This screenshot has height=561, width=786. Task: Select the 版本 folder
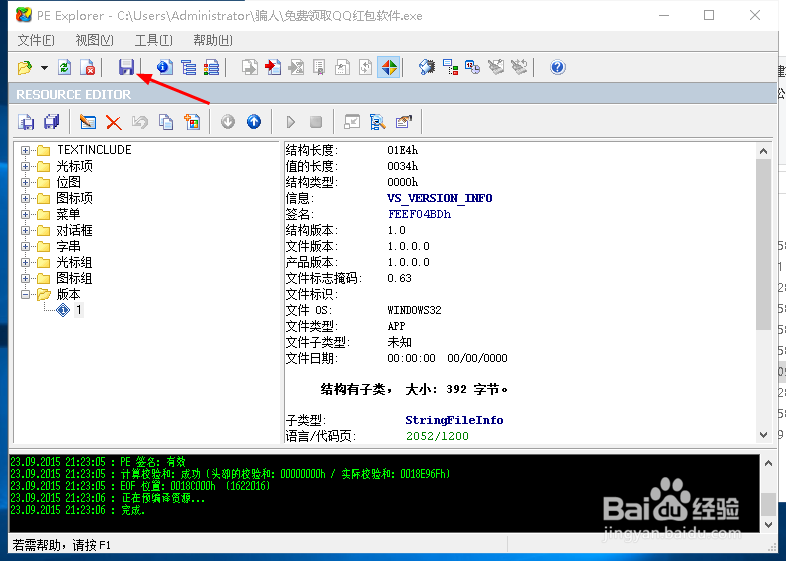coord(68,294)
